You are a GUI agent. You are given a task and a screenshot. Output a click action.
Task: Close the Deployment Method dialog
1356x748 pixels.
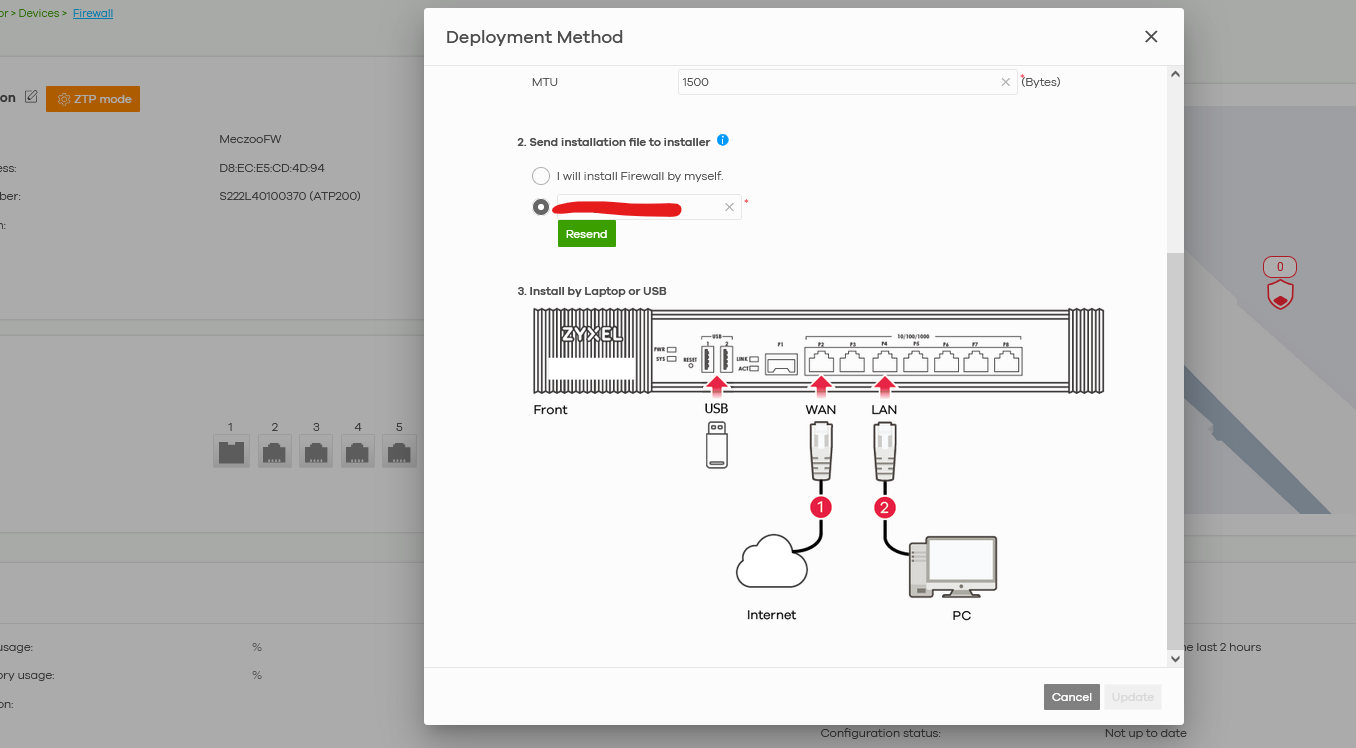pyautogui.click(x=1151, y=37)
